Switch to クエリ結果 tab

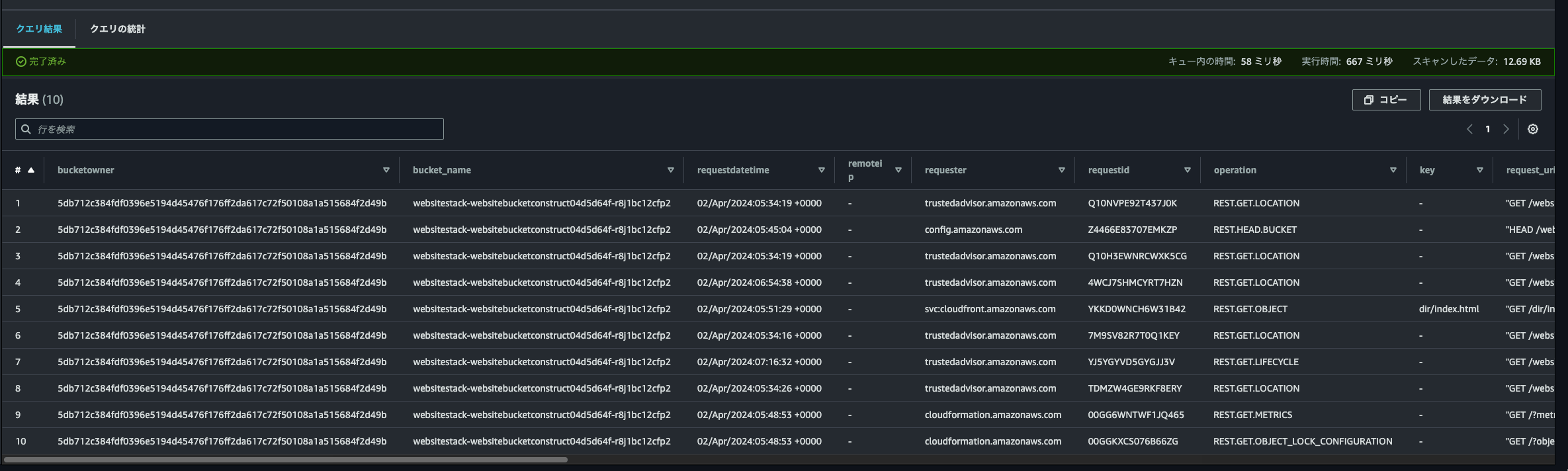(39, 29)
